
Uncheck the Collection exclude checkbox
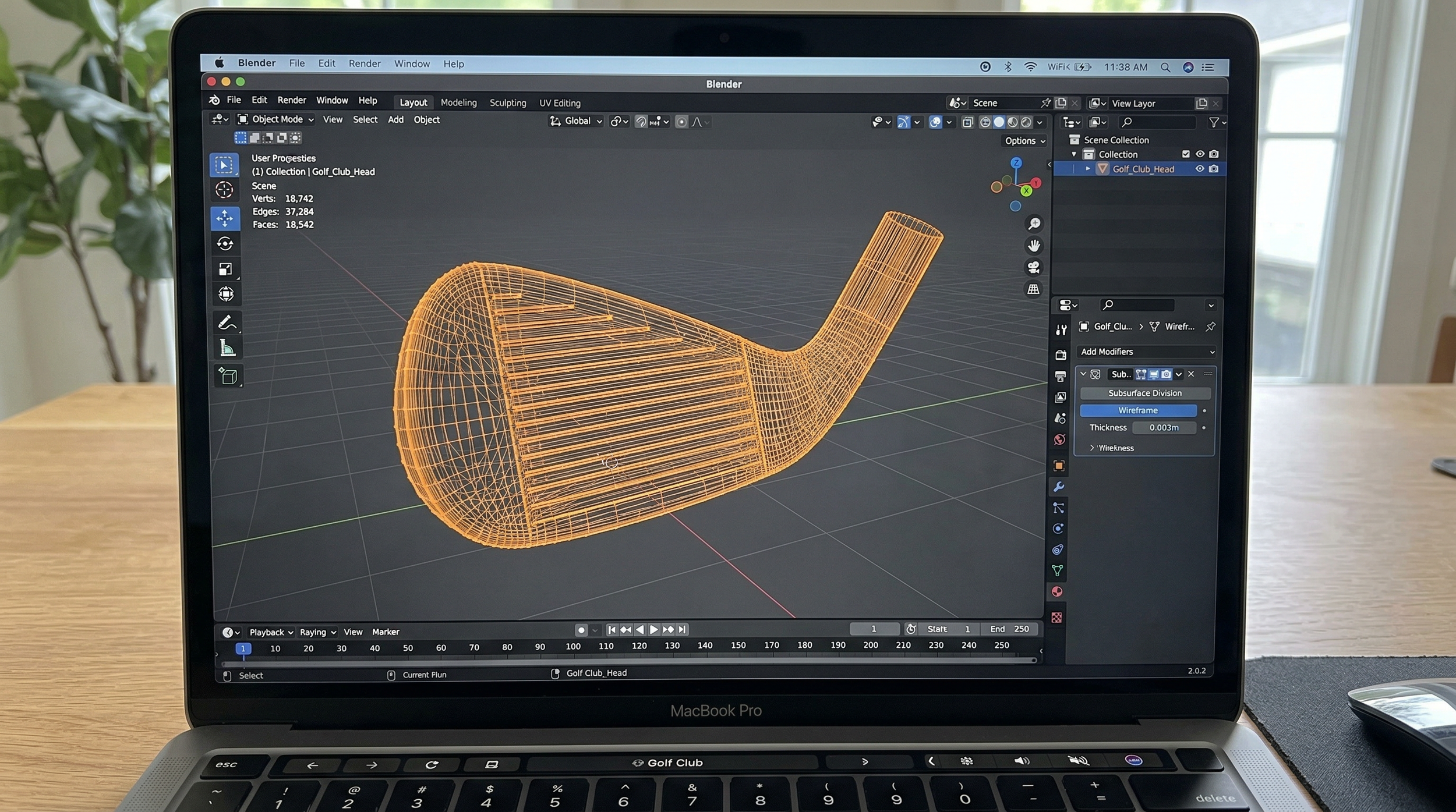point(1186,154)
